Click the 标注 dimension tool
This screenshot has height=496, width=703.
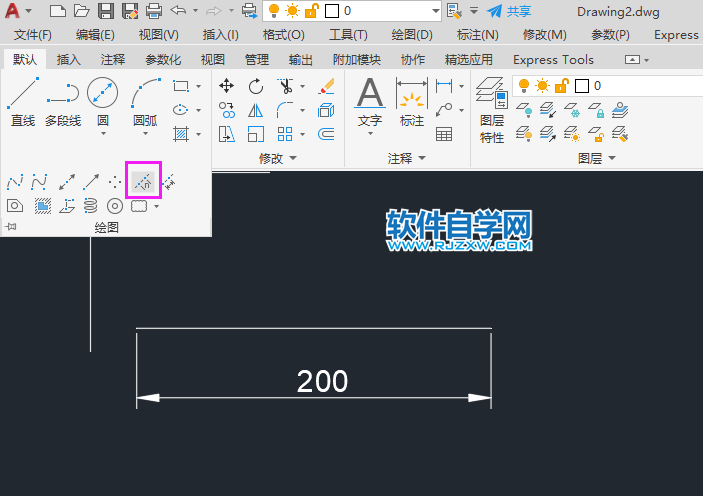tap(412, 101)
